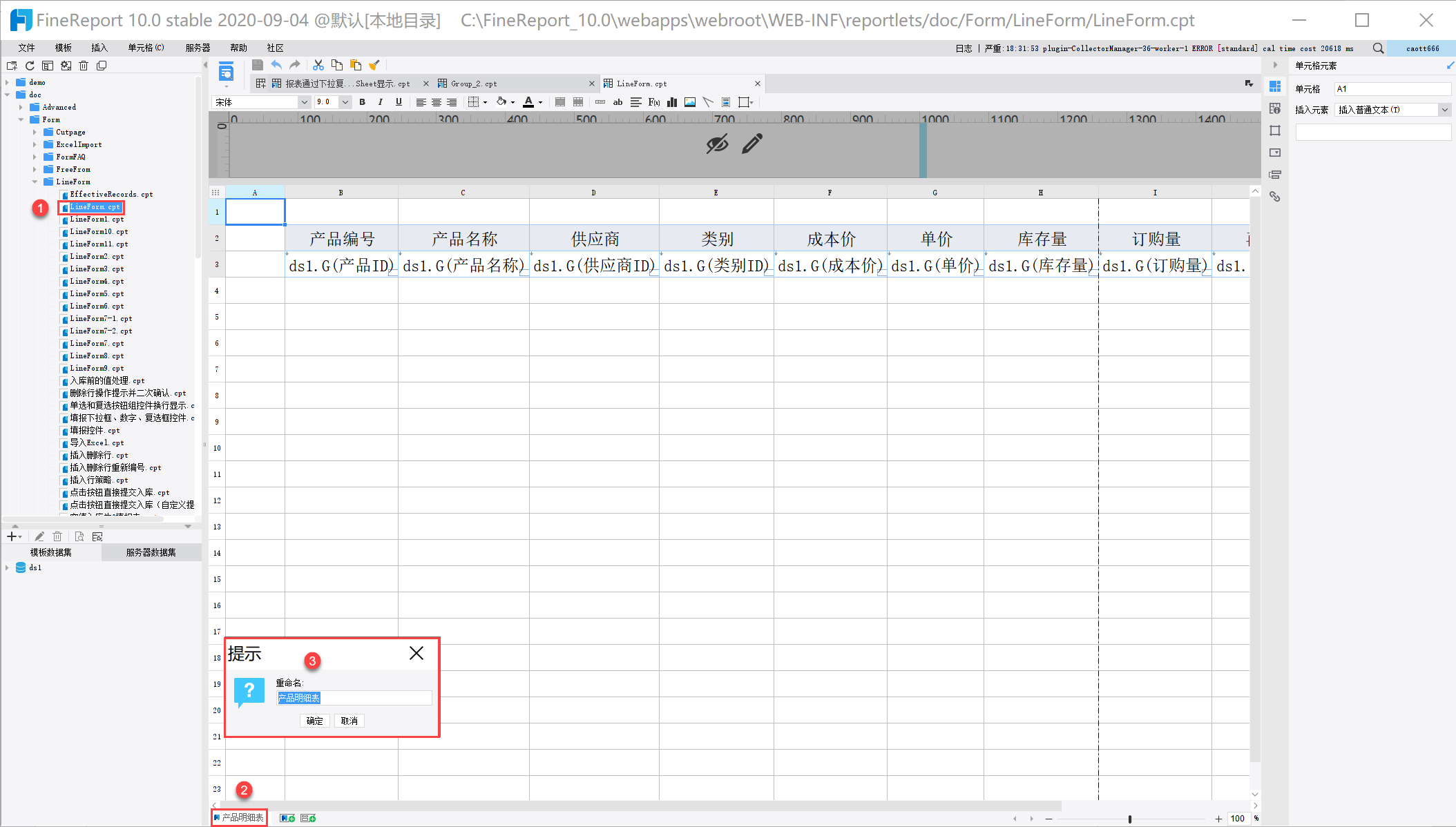Click the zoom slider handle
Screen dimensions: 1456x827
tap(1130, 819)
